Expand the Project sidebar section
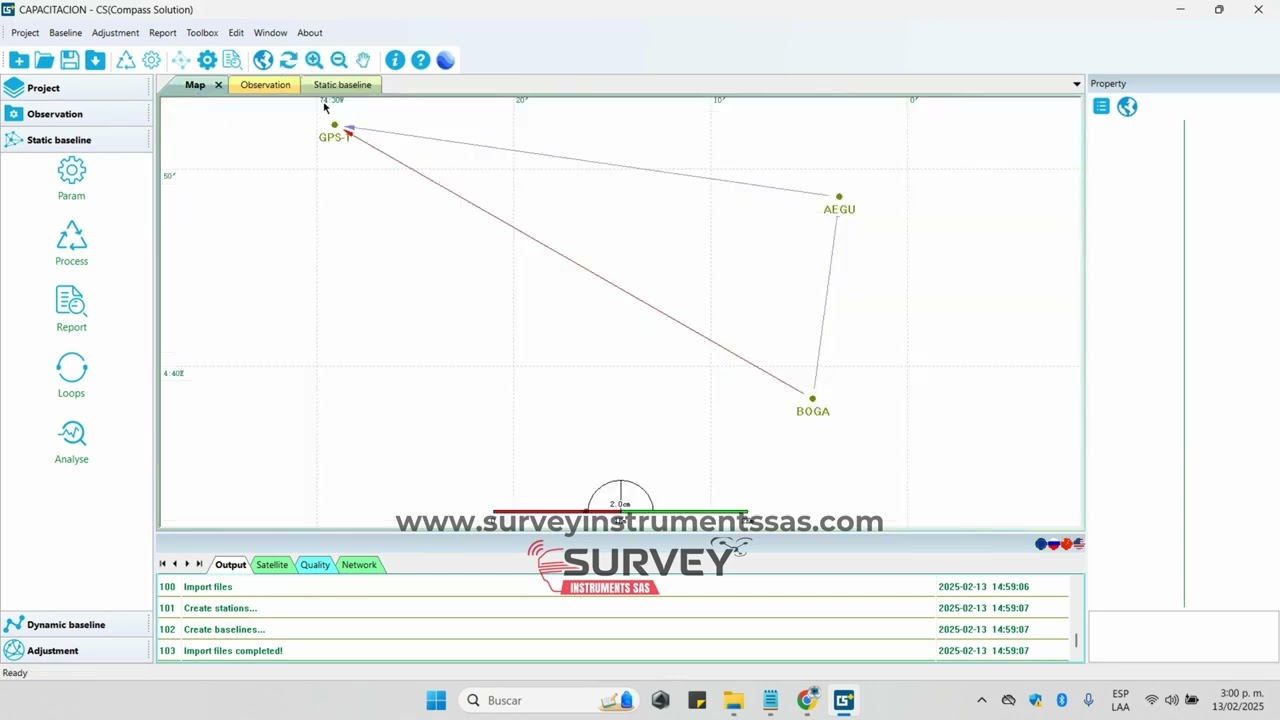1280x720 pixels. click(x=76, y=88)
